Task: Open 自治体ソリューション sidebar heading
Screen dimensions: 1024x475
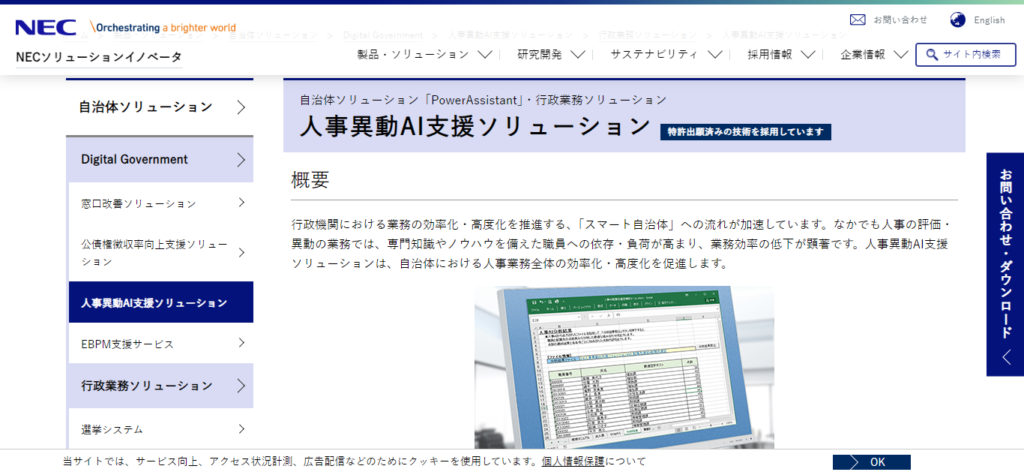Action: (x=160, y=107)
